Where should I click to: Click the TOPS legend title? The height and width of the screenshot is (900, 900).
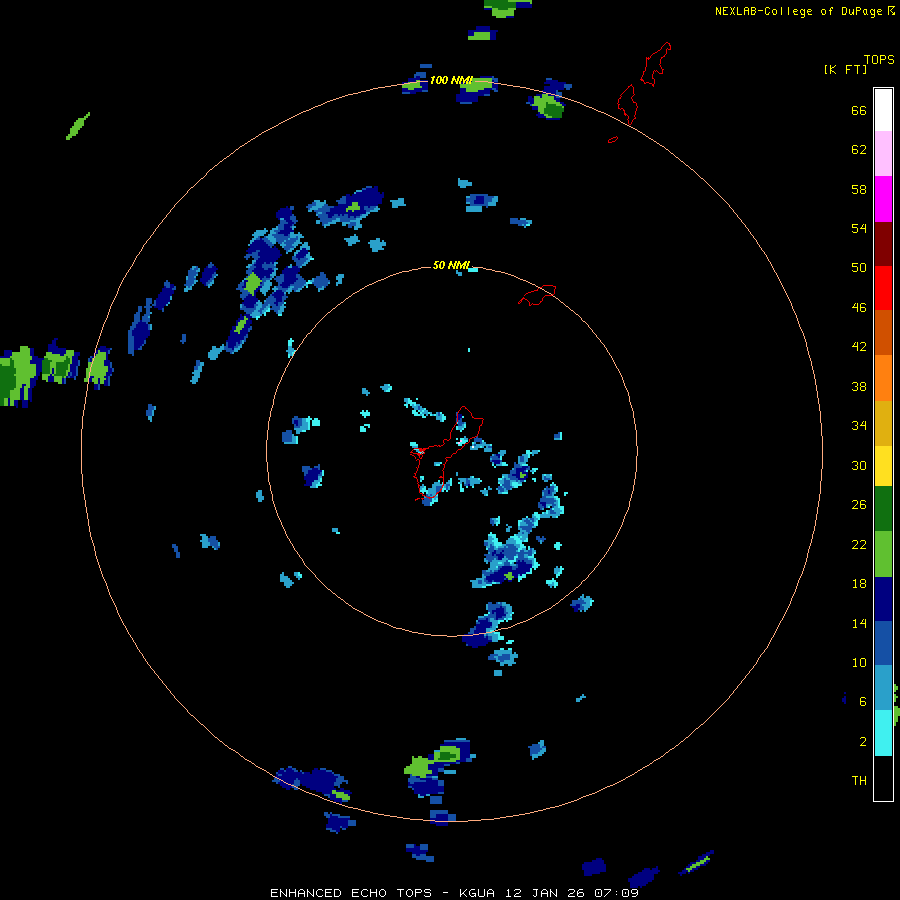click(x=879, y=59)
